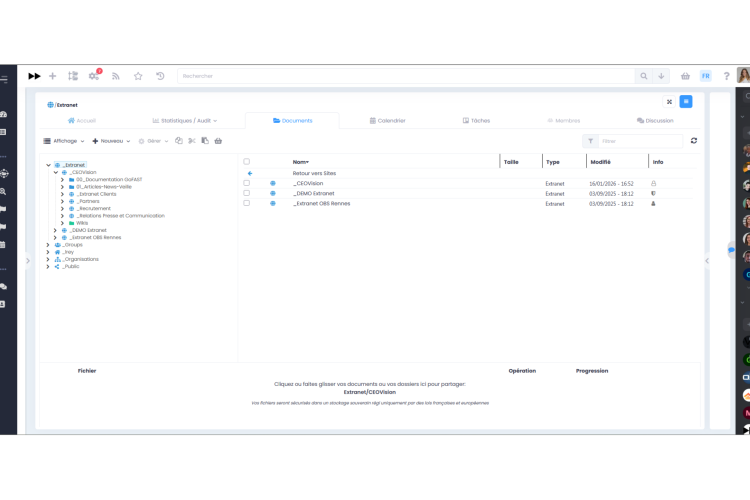Open help with the question mark icon
The image size is (750, 500).
point(726,76)
